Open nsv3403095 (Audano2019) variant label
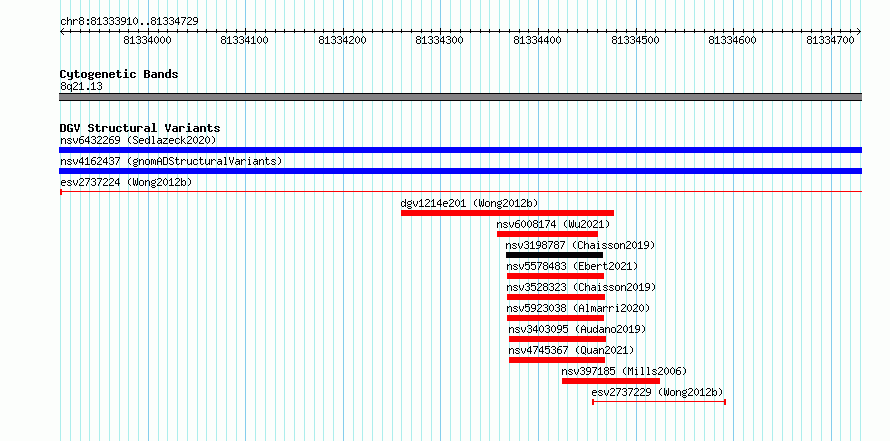Viewport: 890px width, 441px height. (577, 329)
